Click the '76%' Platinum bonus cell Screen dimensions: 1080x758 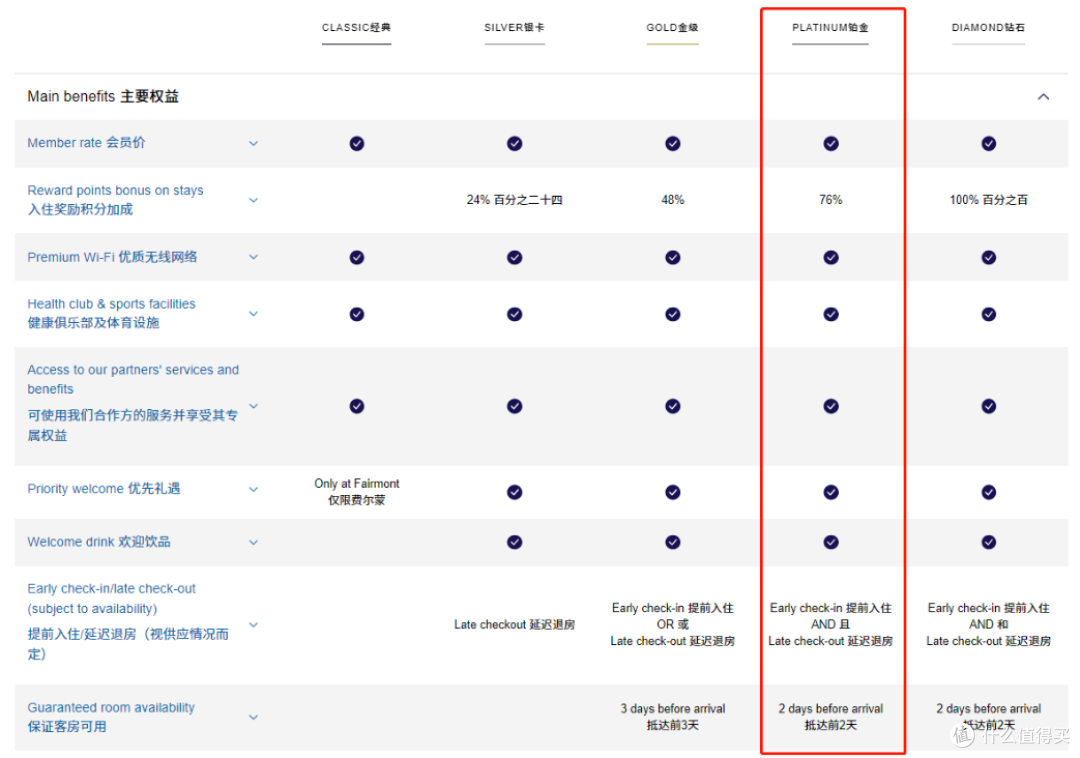(831, 200)
